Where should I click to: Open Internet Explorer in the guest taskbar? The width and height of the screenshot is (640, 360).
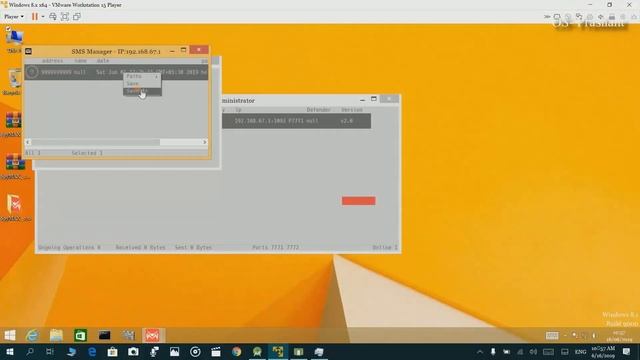click(32, 336)
